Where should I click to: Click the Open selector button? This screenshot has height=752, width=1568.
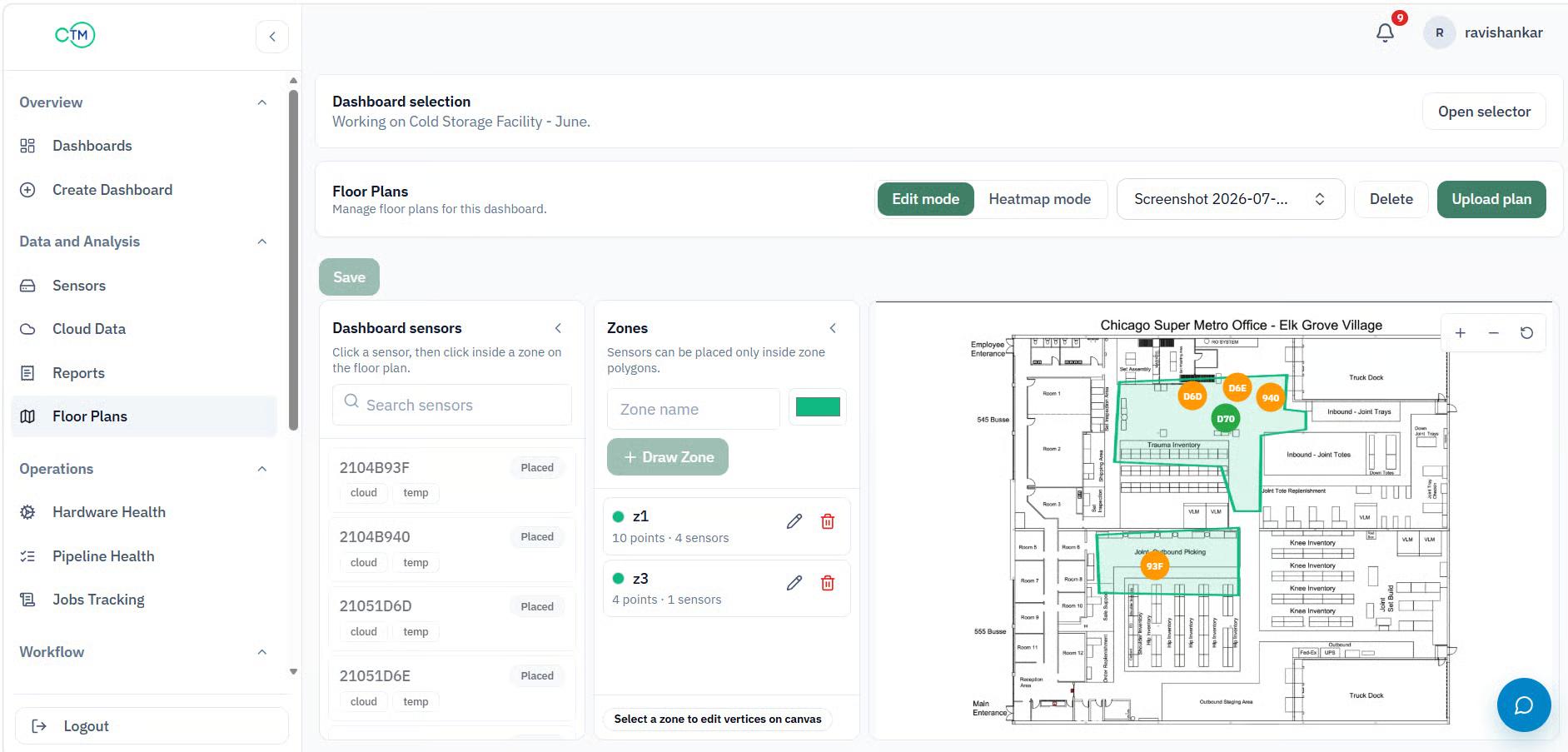[x=1484, y=112]
